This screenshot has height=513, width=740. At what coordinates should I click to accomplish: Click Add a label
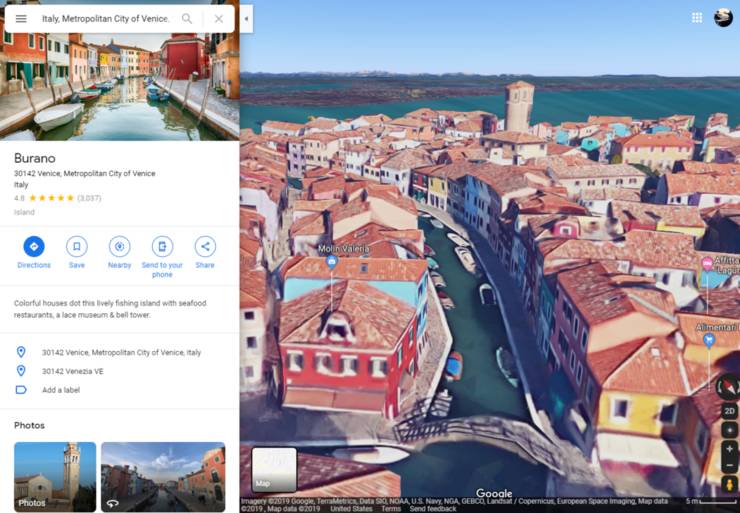click(61, 389)
